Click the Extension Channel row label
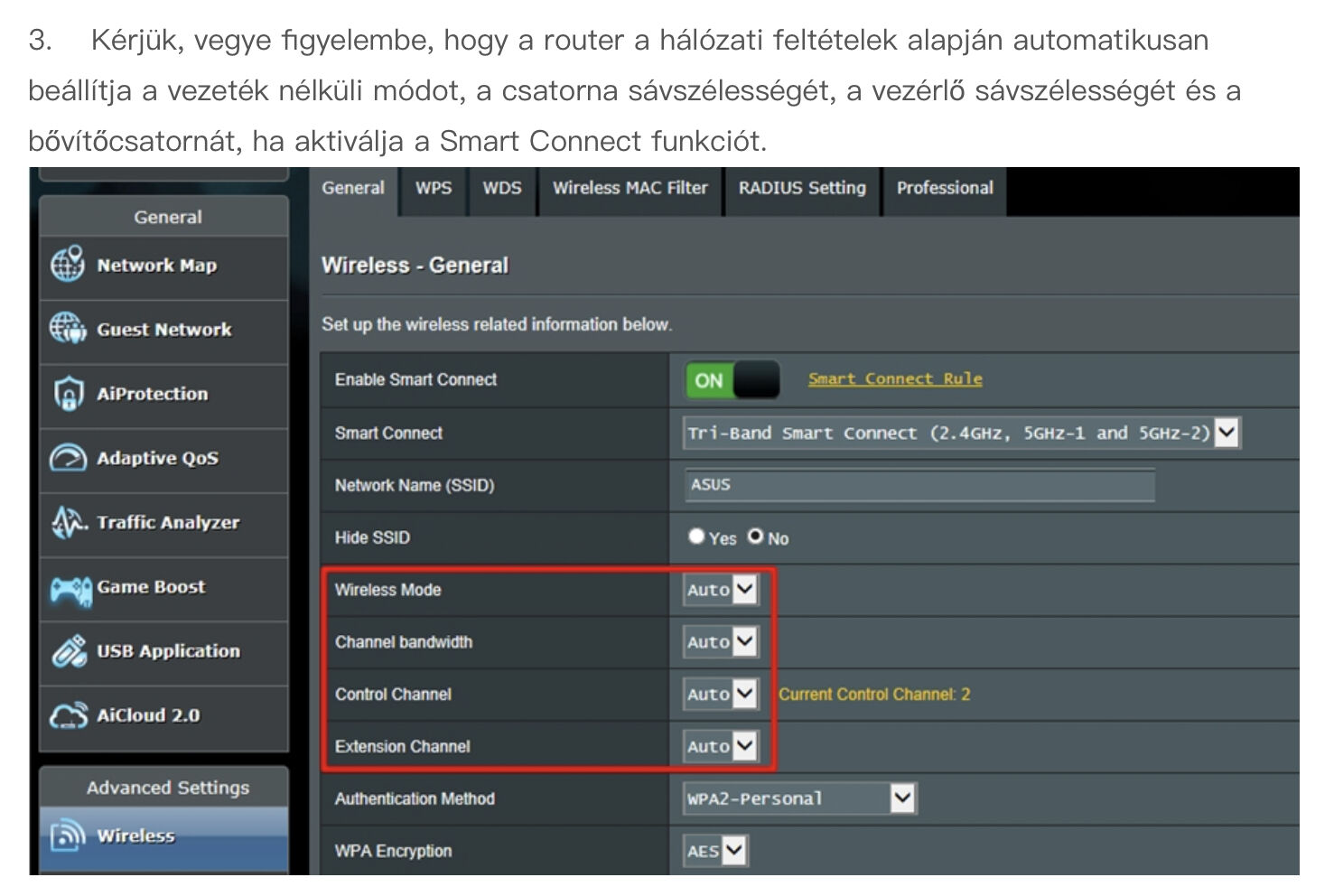The width and height of the screenshot is (1334, 896). pyautogui.click(x=403, y=747)
